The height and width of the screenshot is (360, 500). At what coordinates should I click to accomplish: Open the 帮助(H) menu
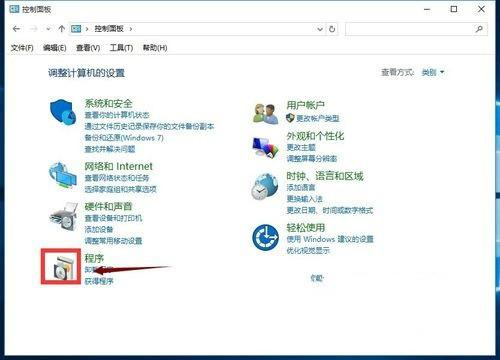click(x=155, y=48)
